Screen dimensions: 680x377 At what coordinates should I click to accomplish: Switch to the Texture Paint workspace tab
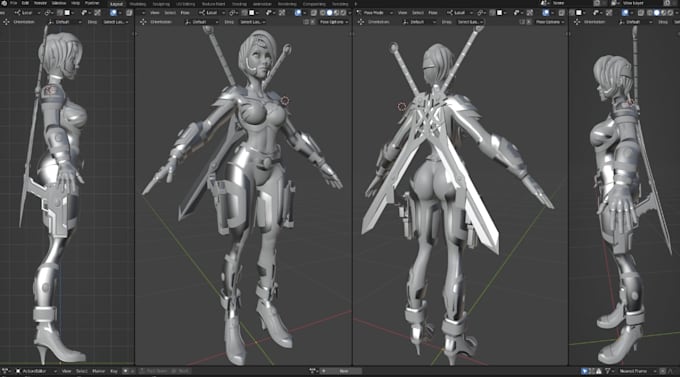213,4
